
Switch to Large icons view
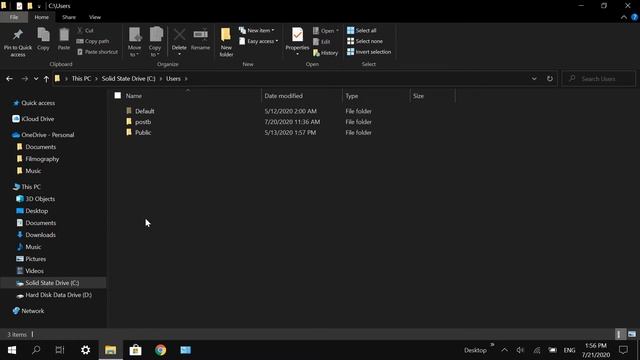click(x=631, y=334)
